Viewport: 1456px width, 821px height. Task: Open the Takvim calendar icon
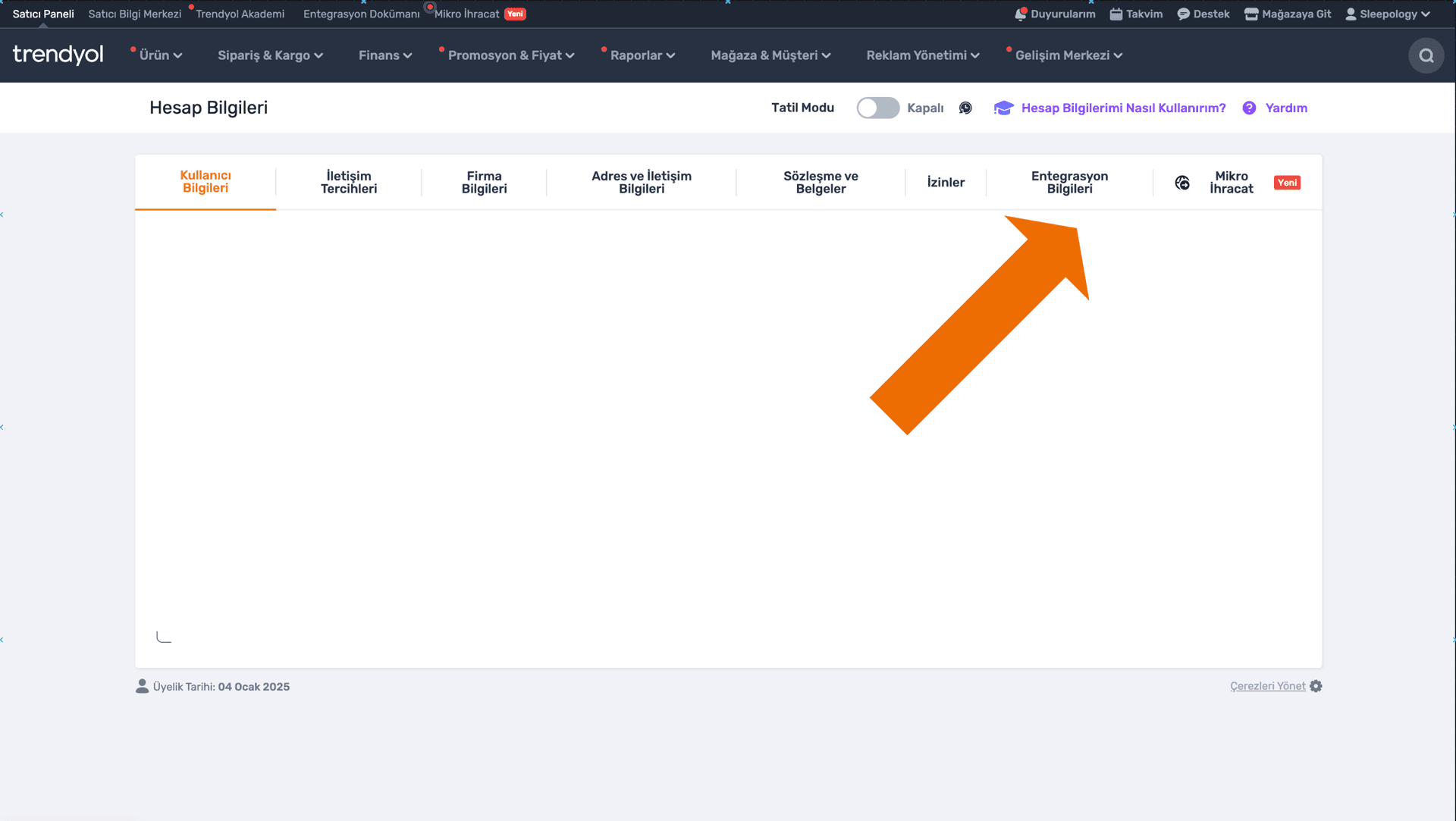[x=1116, y=14]
